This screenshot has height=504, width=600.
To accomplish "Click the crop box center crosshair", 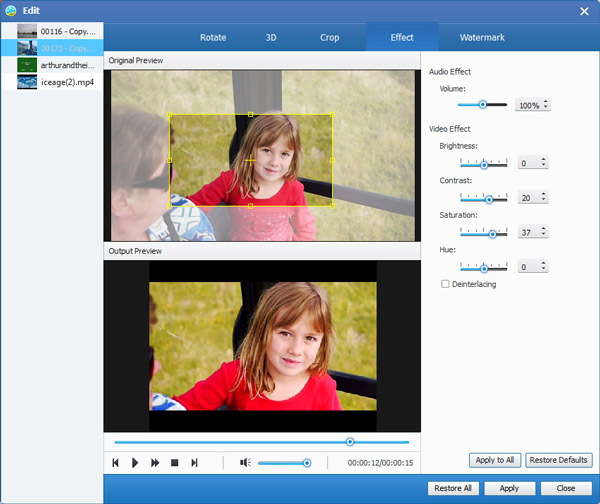I will pos(250,160).
